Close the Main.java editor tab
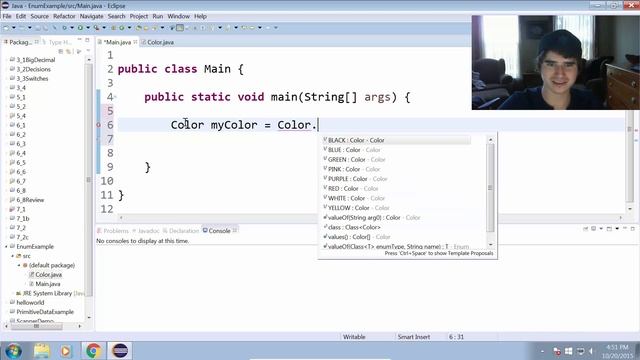The width and height of the screenshot is (640, 360). (135, 42)
